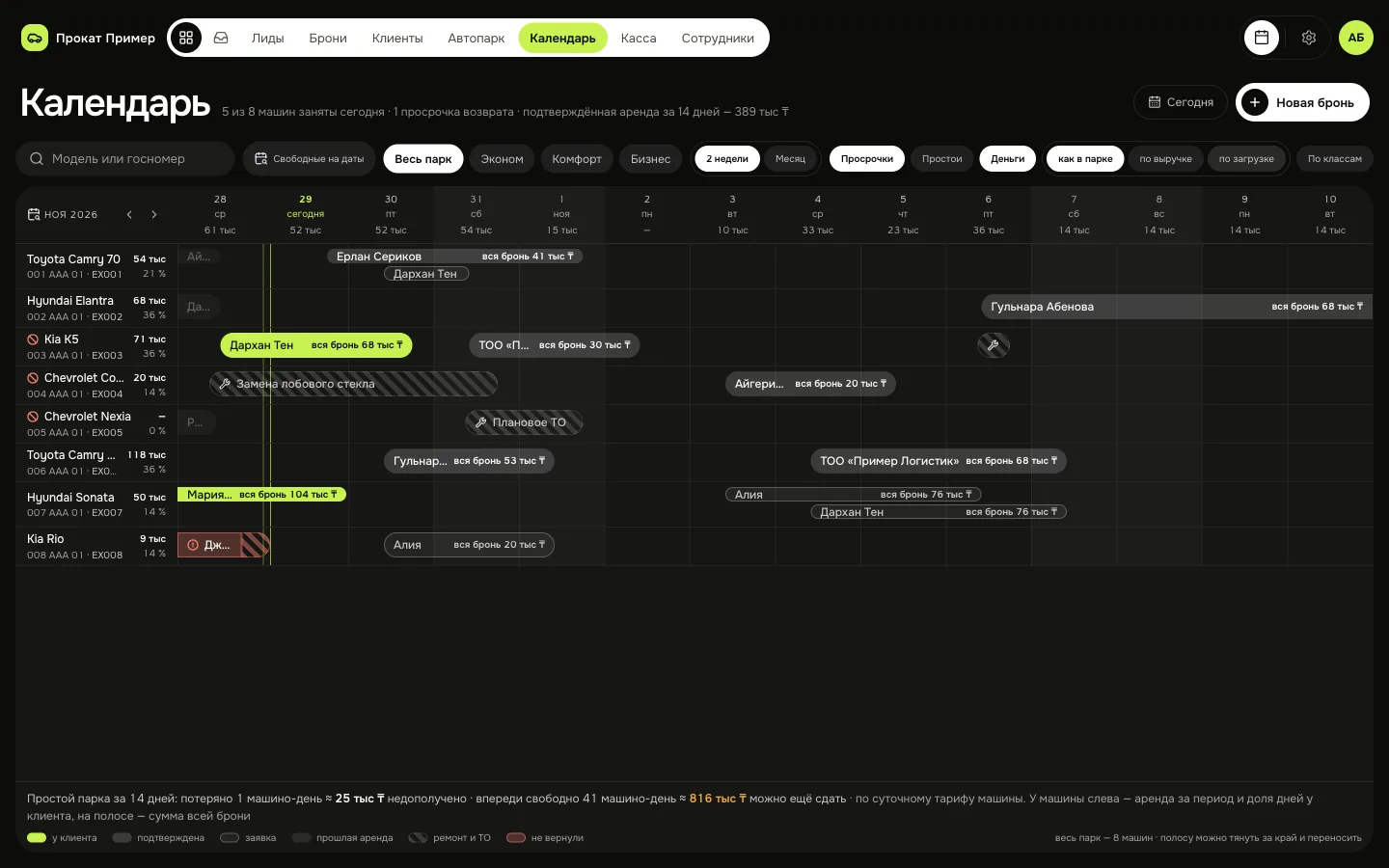Open Гульнара Абенова booking bar
Screen dimensions: 1389x868
(1177, 307)
